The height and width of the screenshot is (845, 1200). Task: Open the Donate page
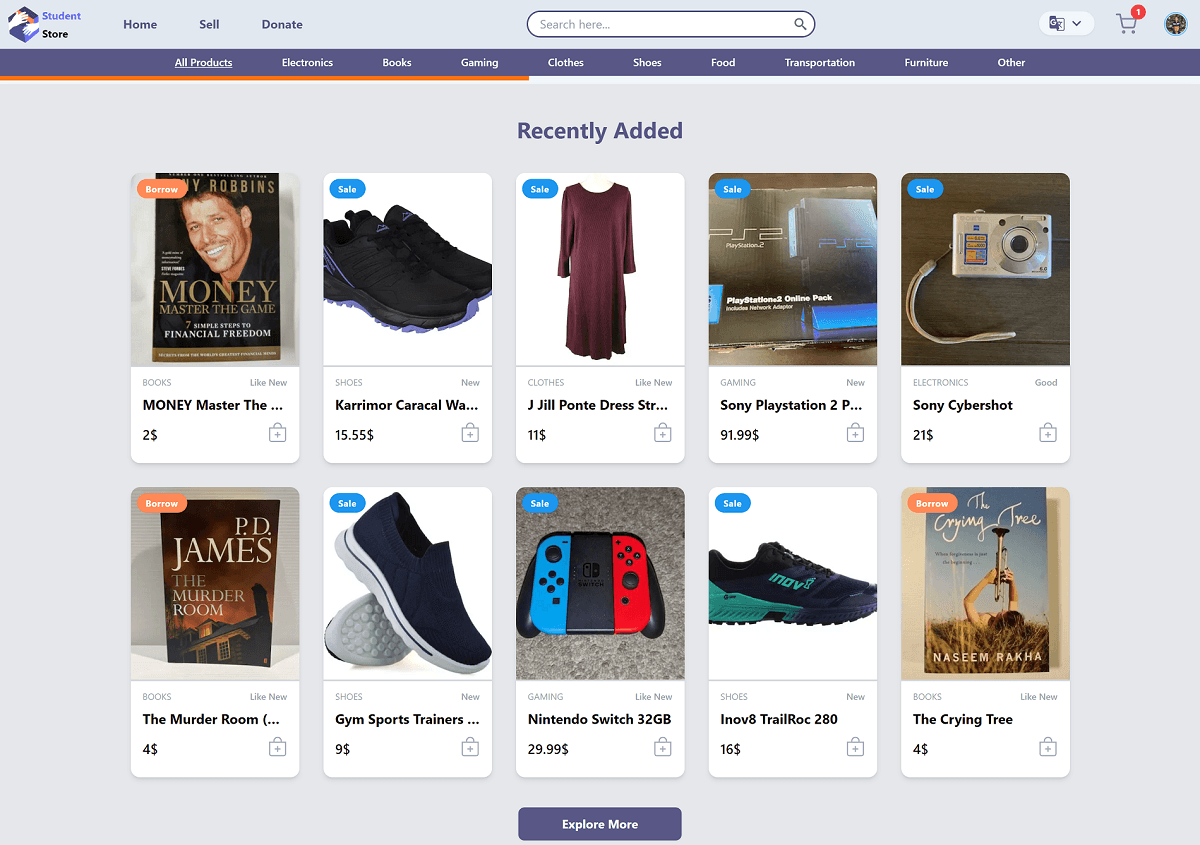click(x=282, y=24)
